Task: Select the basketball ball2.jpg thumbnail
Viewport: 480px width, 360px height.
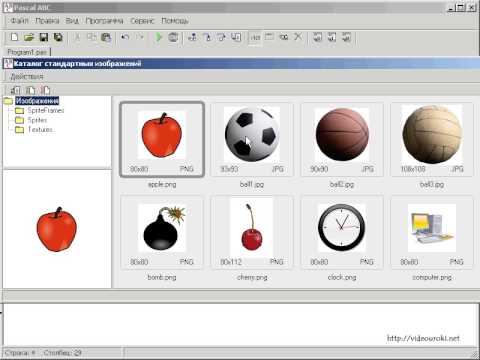Action: coord(342,139)
